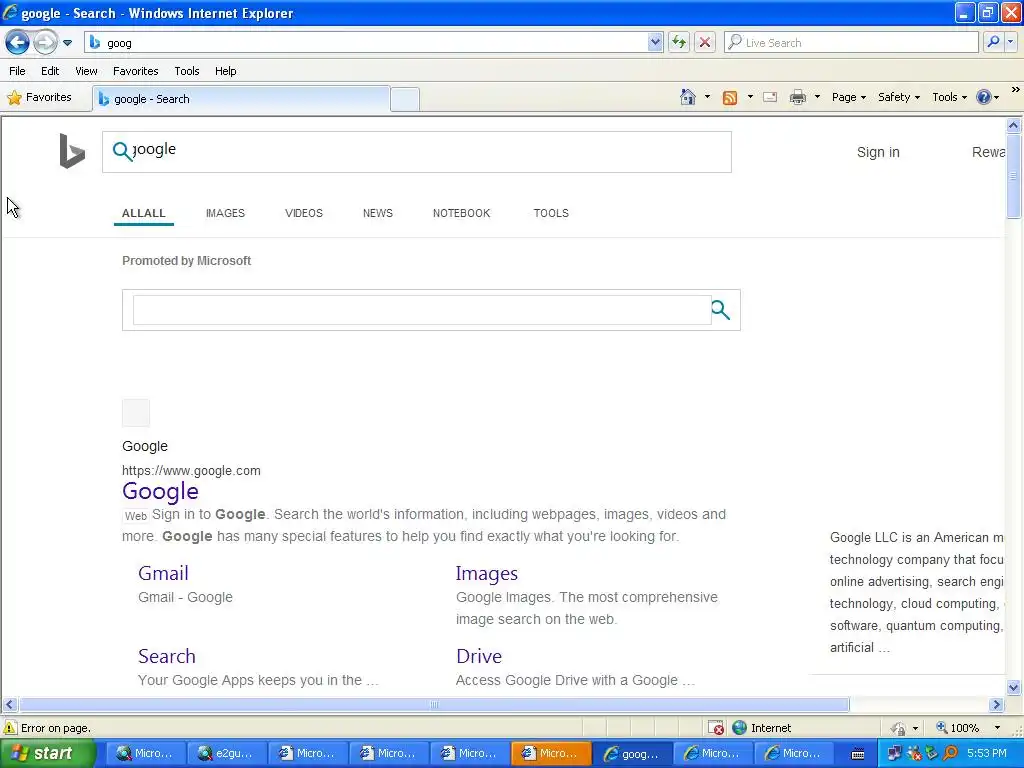Open the Gmail sitelink
Viewport: 1024px width, 768px height.
click(x=163, y=573)
